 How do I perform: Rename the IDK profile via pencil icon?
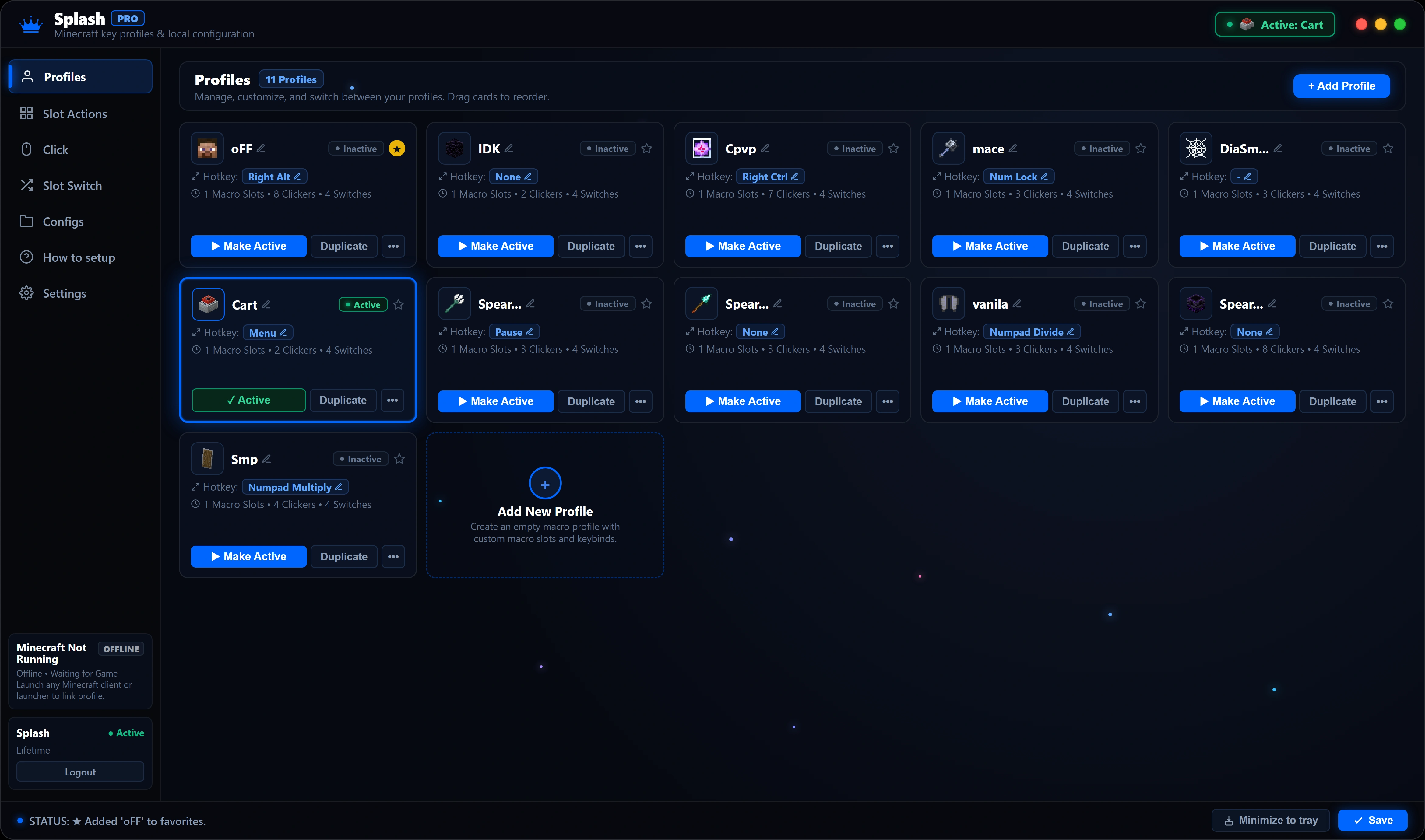[x=509, y=148]
